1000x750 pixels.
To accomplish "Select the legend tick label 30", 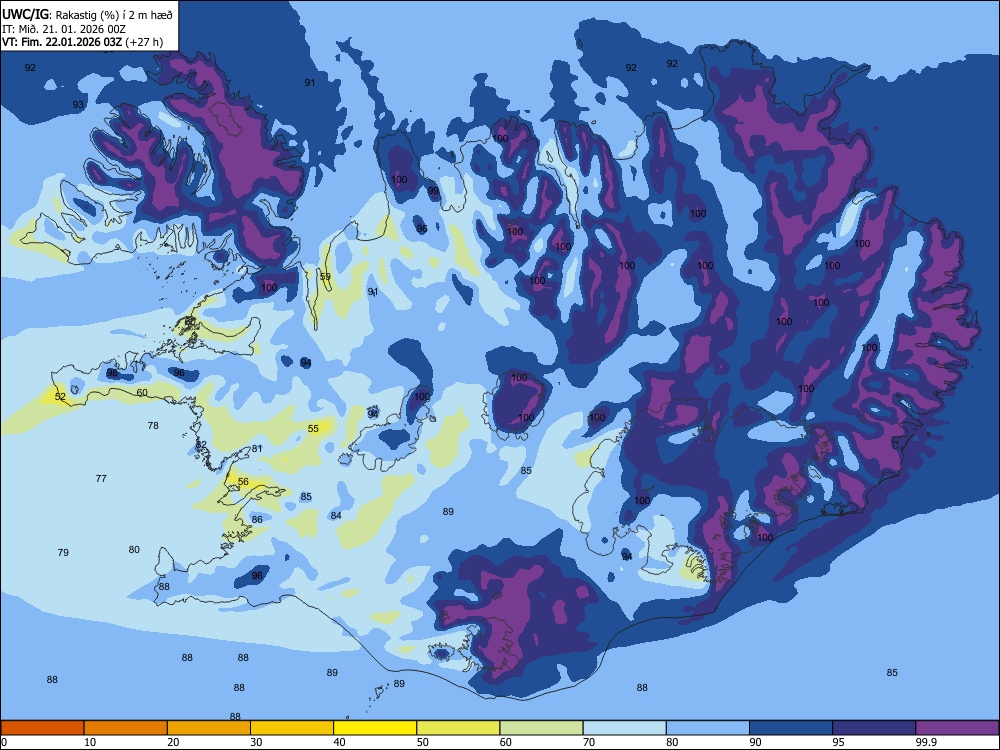I will pos(256,742).
